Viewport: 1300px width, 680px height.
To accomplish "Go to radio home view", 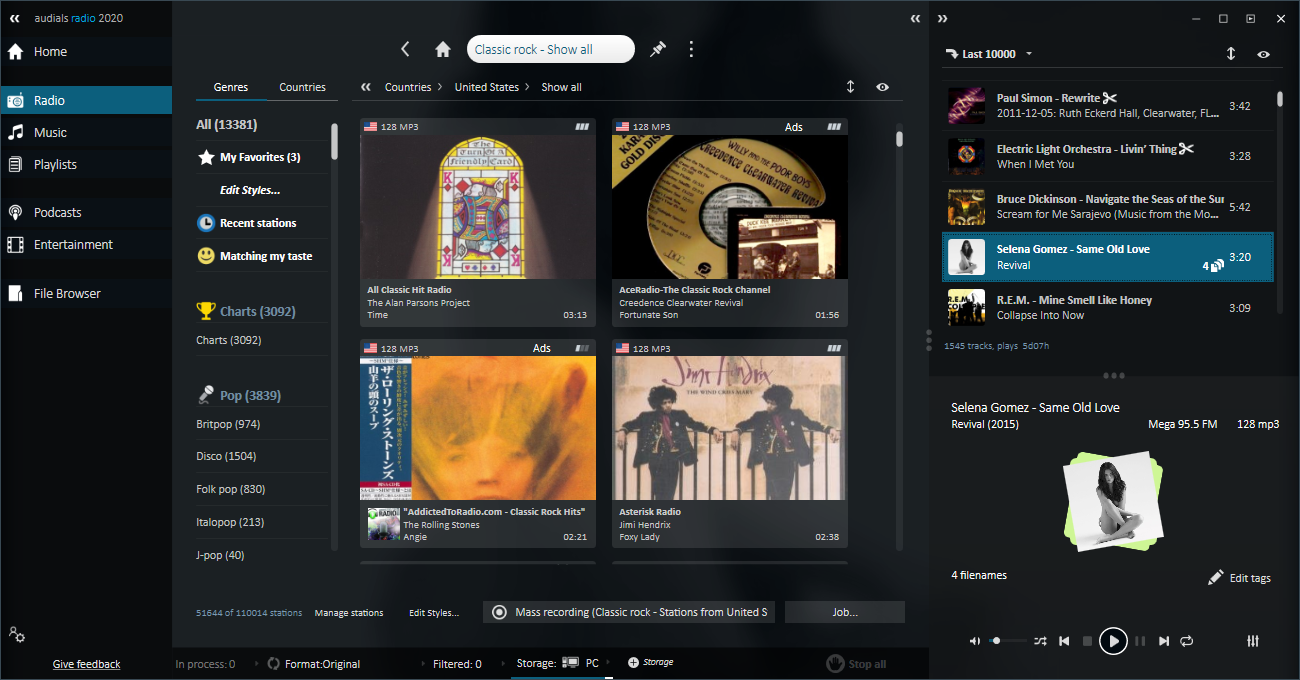I will 443,49.
